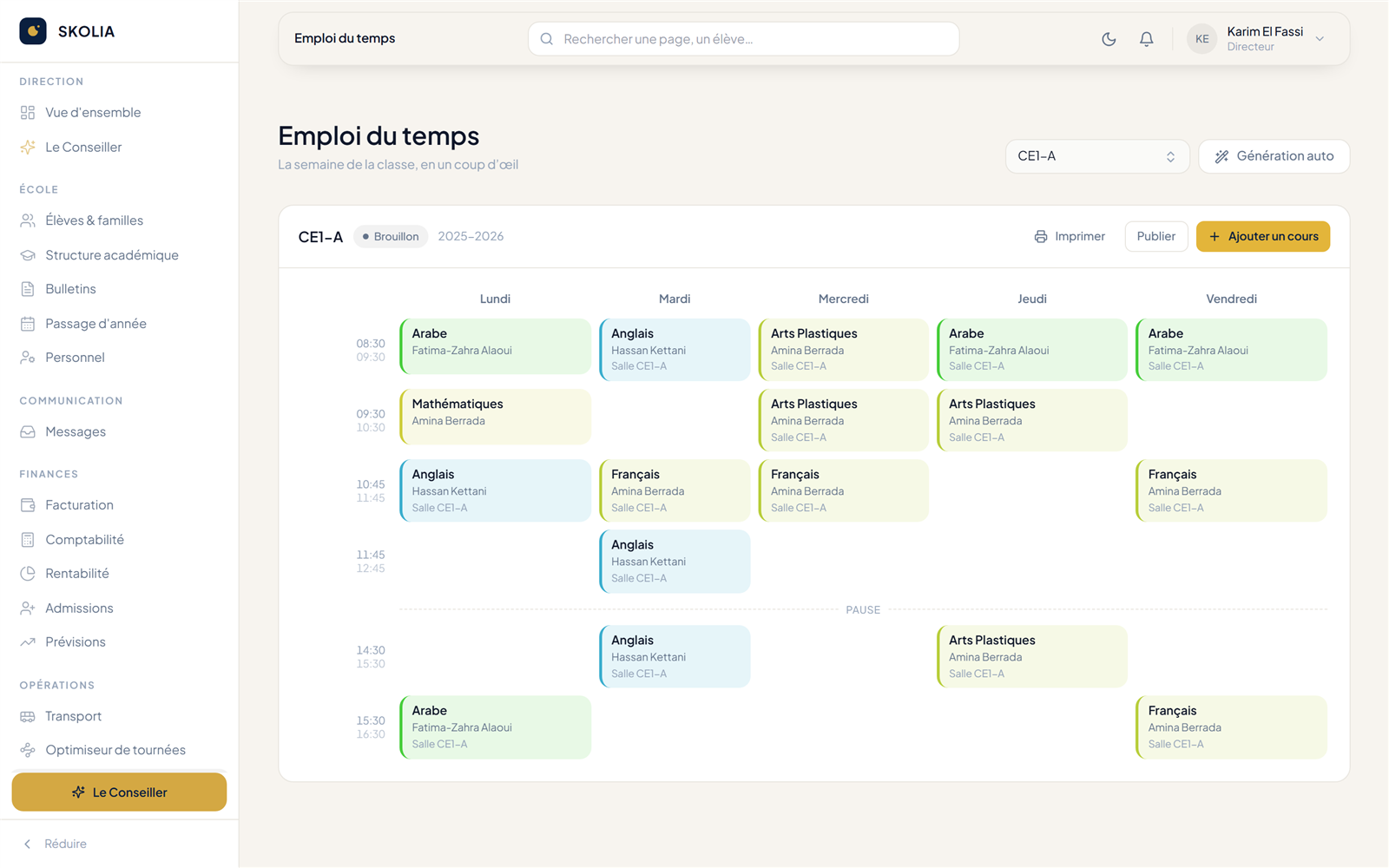Select Thursday 09:30 Arts Plastiques card
This screenshot has height=868, width=1389.
click(1032, 421)
